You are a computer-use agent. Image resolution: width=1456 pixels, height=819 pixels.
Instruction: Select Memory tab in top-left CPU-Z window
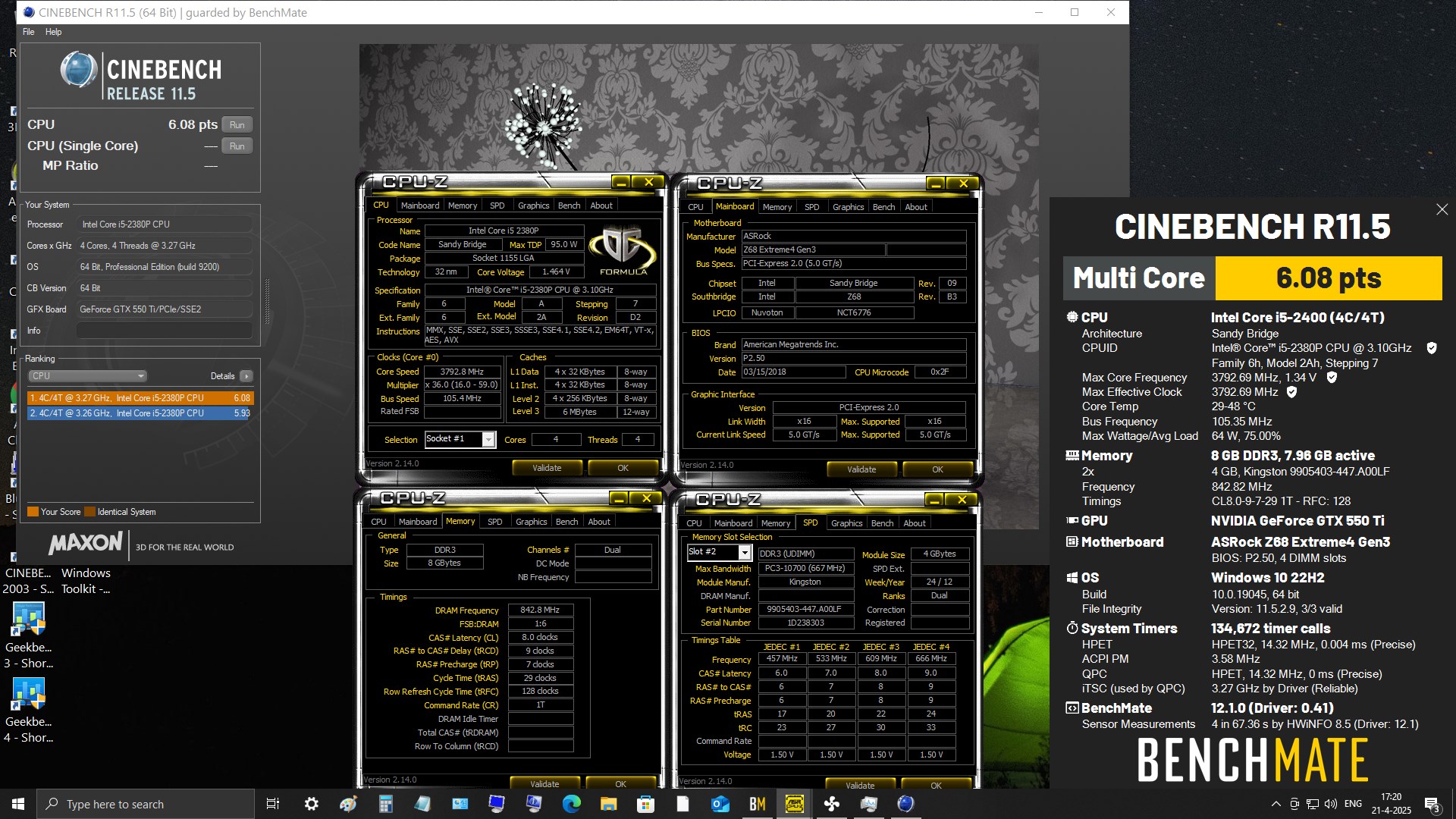click(x=463, y=206)
